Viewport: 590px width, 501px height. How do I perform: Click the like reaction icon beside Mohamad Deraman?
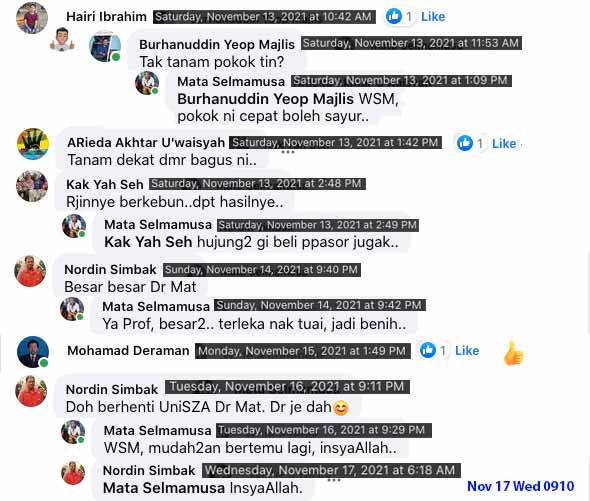(x=428, y=350)
